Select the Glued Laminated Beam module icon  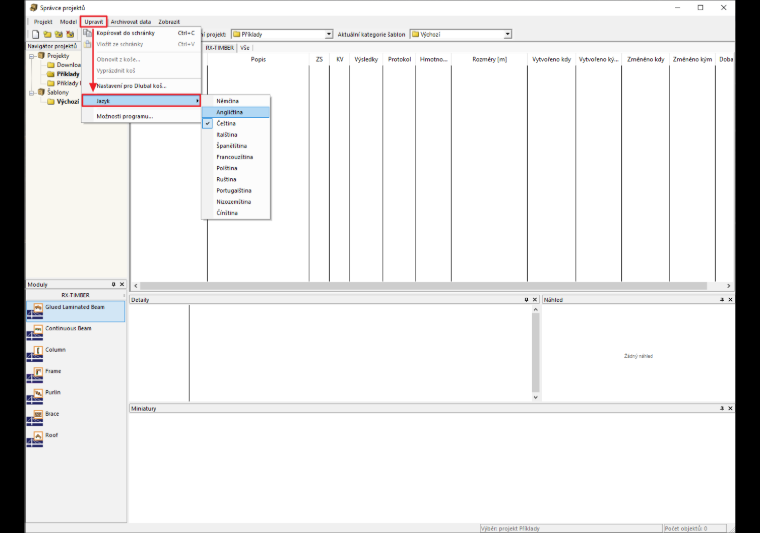pyautogui.click(x=35, y=311)
